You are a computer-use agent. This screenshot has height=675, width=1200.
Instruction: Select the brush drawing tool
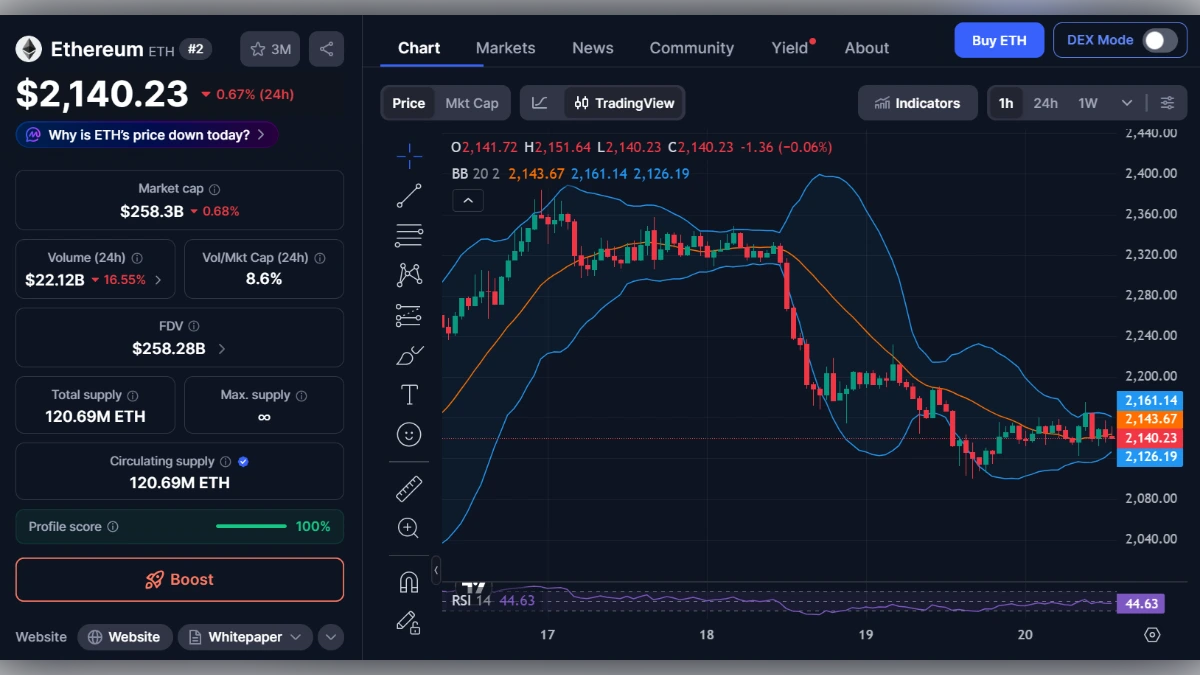[x=409, y=354]
